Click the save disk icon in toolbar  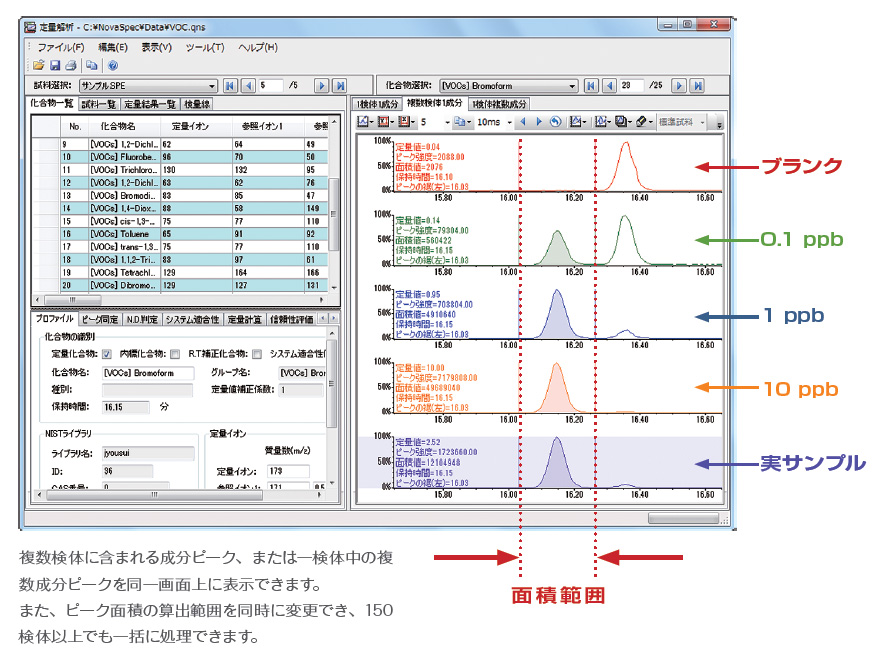55,65
